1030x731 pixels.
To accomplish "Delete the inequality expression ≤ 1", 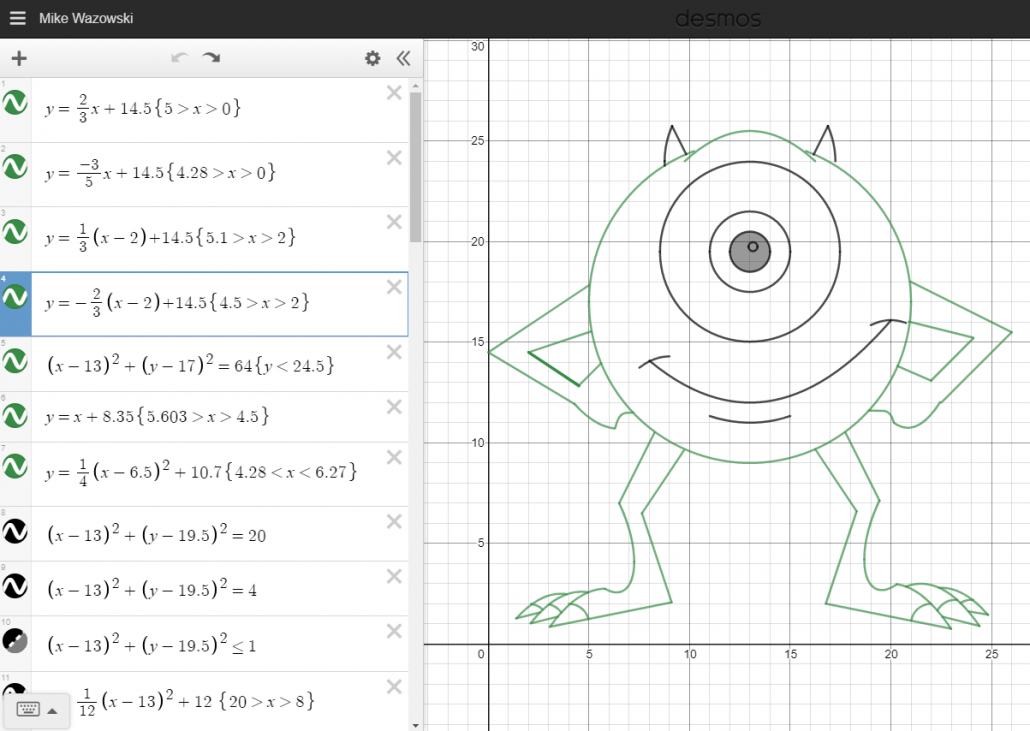I will tap(394, 631).
